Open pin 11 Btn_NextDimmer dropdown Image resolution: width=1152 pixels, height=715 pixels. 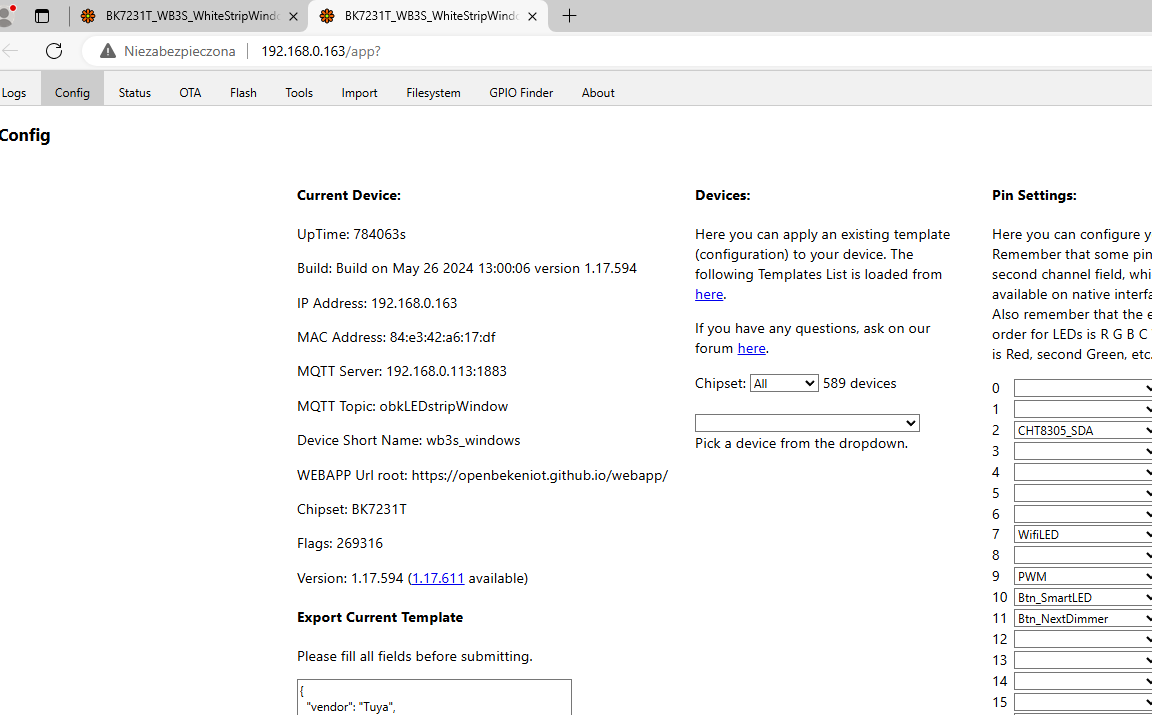[x=1083, y=618]
